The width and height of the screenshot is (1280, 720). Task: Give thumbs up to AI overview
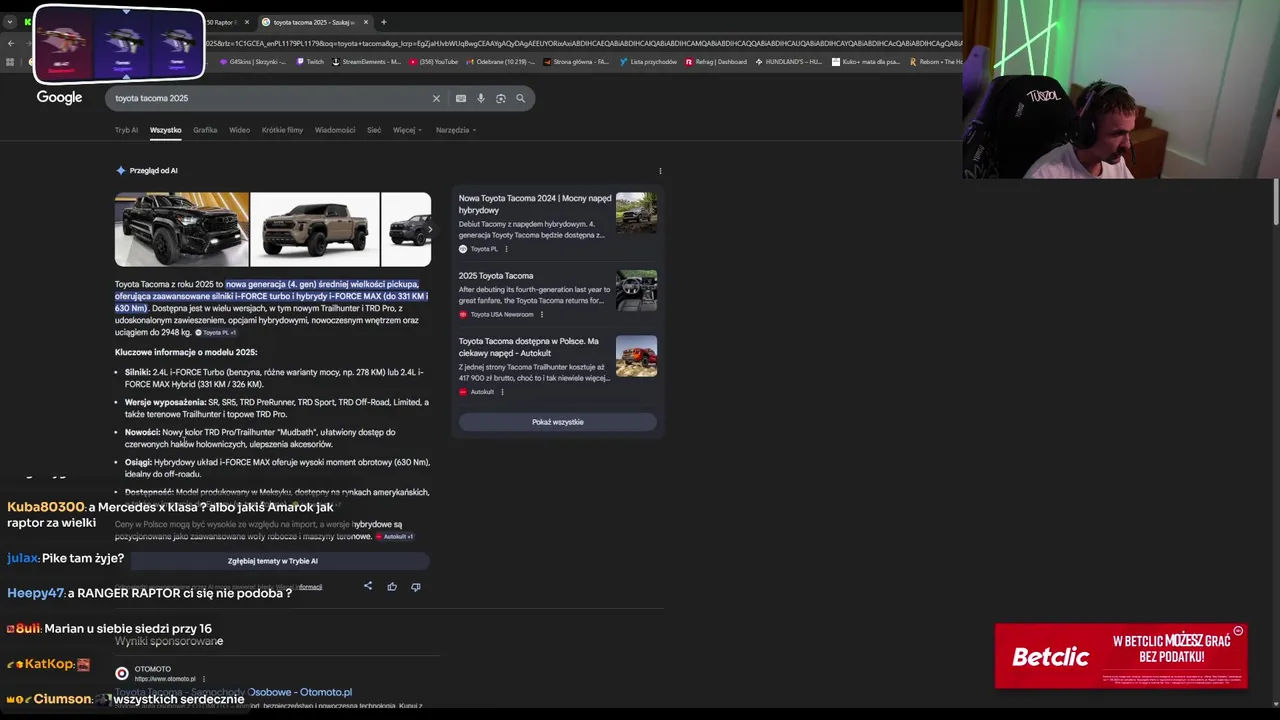pyautogui.click(x=392, y=586)
